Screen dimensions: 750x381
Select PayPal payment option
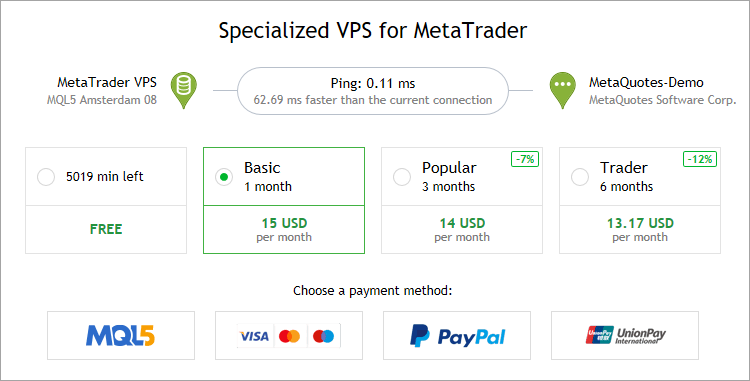457,336
